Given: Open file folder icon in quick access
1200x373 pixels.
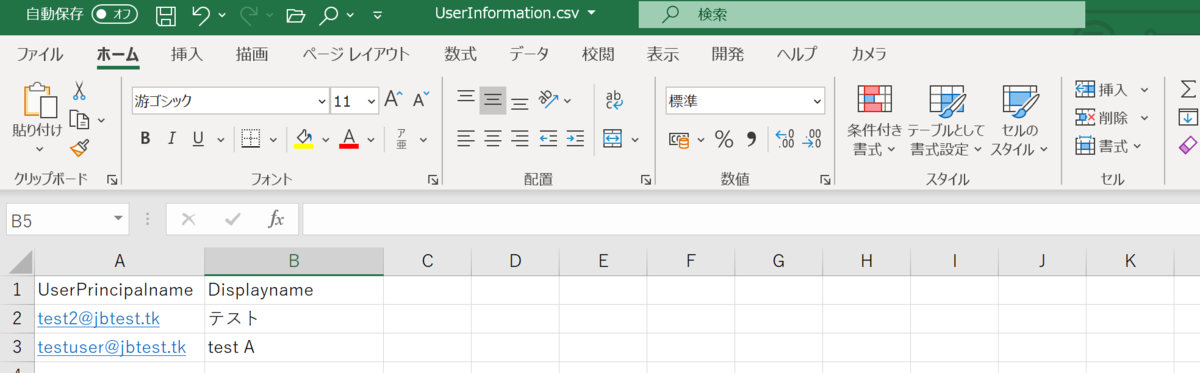Looking at the screenshot, I should [x=295, y=15].
